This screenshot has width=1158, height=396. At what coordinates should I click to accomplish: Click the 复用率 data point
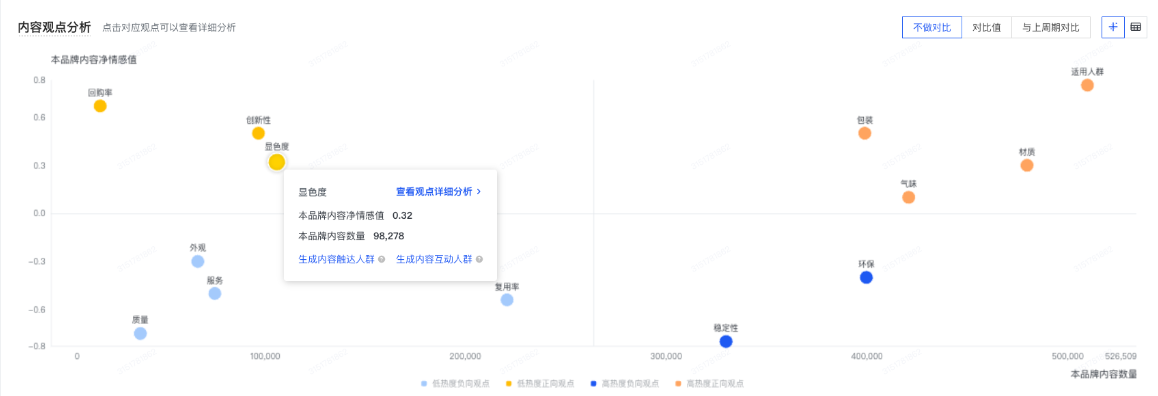tap(507, 300)
